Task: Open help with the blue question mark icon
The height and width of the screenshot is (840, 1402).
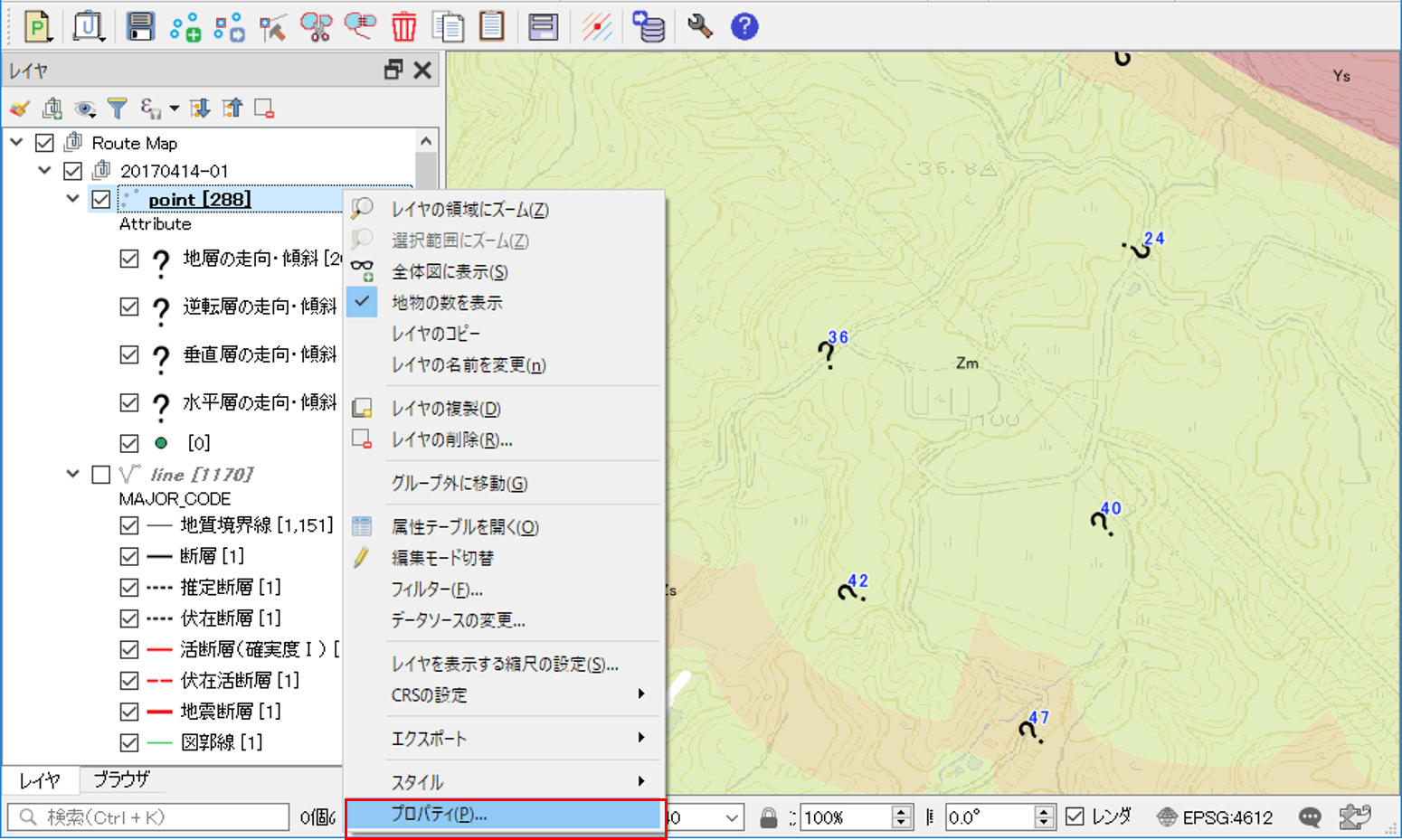Action: (x=744, y=27)
